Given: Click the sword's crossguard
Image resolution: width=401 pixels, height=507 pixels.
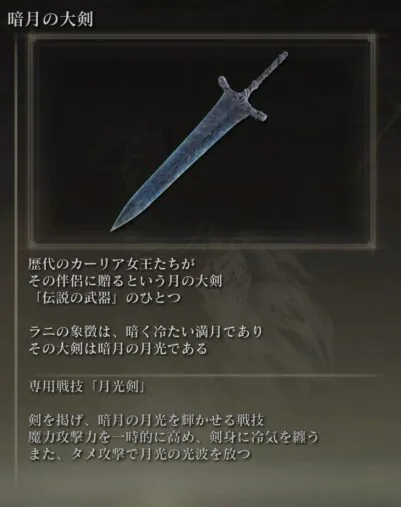Looking at the screenshot, I should 242,99.
